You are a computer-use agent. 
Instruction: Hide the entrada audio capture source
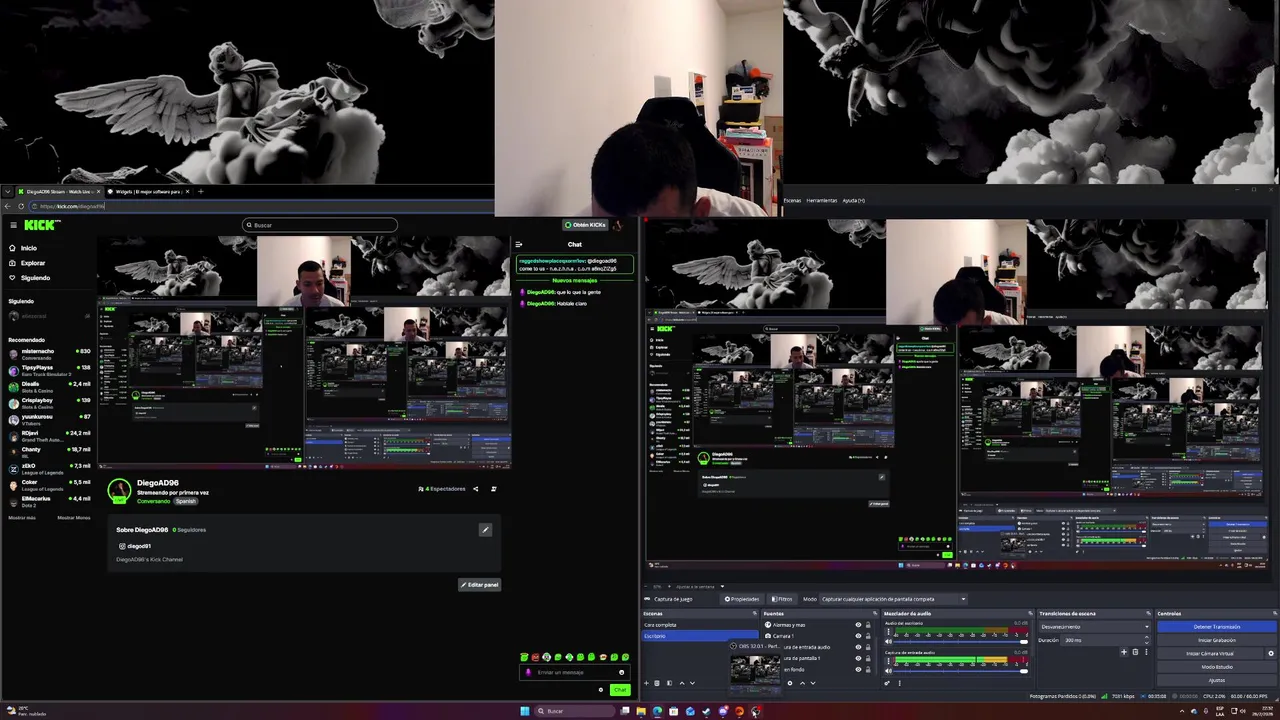click(x=858, y=647)
